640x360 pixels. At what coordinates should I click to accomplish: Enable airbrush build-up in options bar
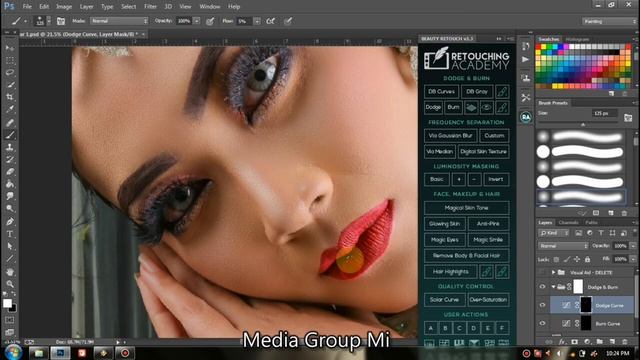270,21
